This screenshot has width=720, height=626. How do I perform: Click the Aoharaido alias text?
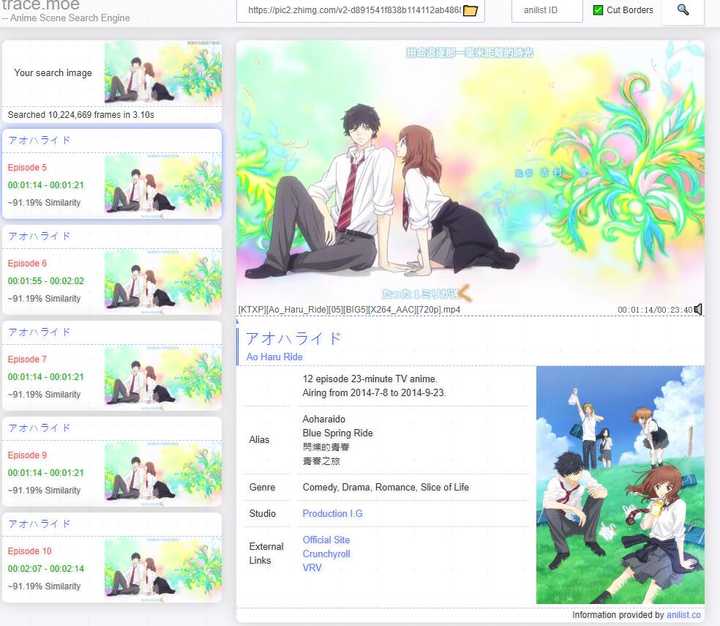coord(324,419)
